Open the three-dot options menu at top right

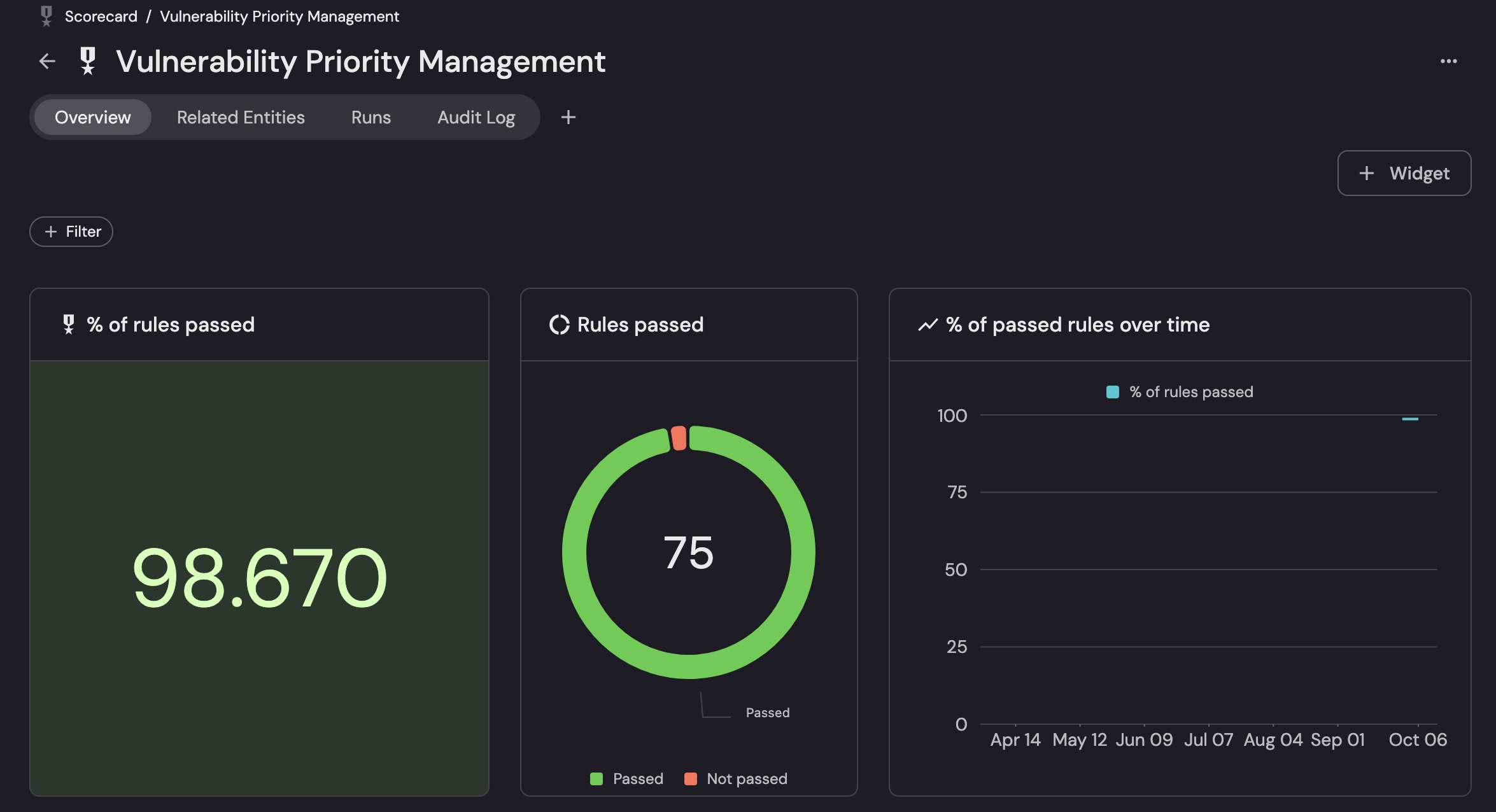coord(1448,60)
